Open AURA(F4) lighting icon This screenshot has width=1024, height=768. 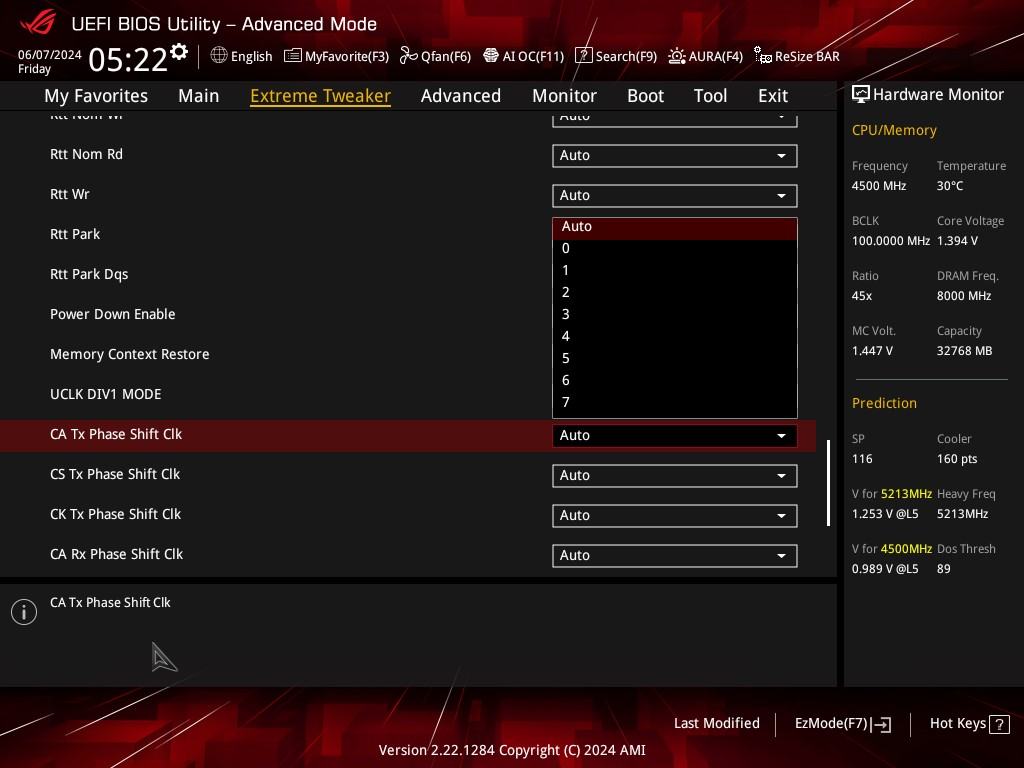pos(677,56)
